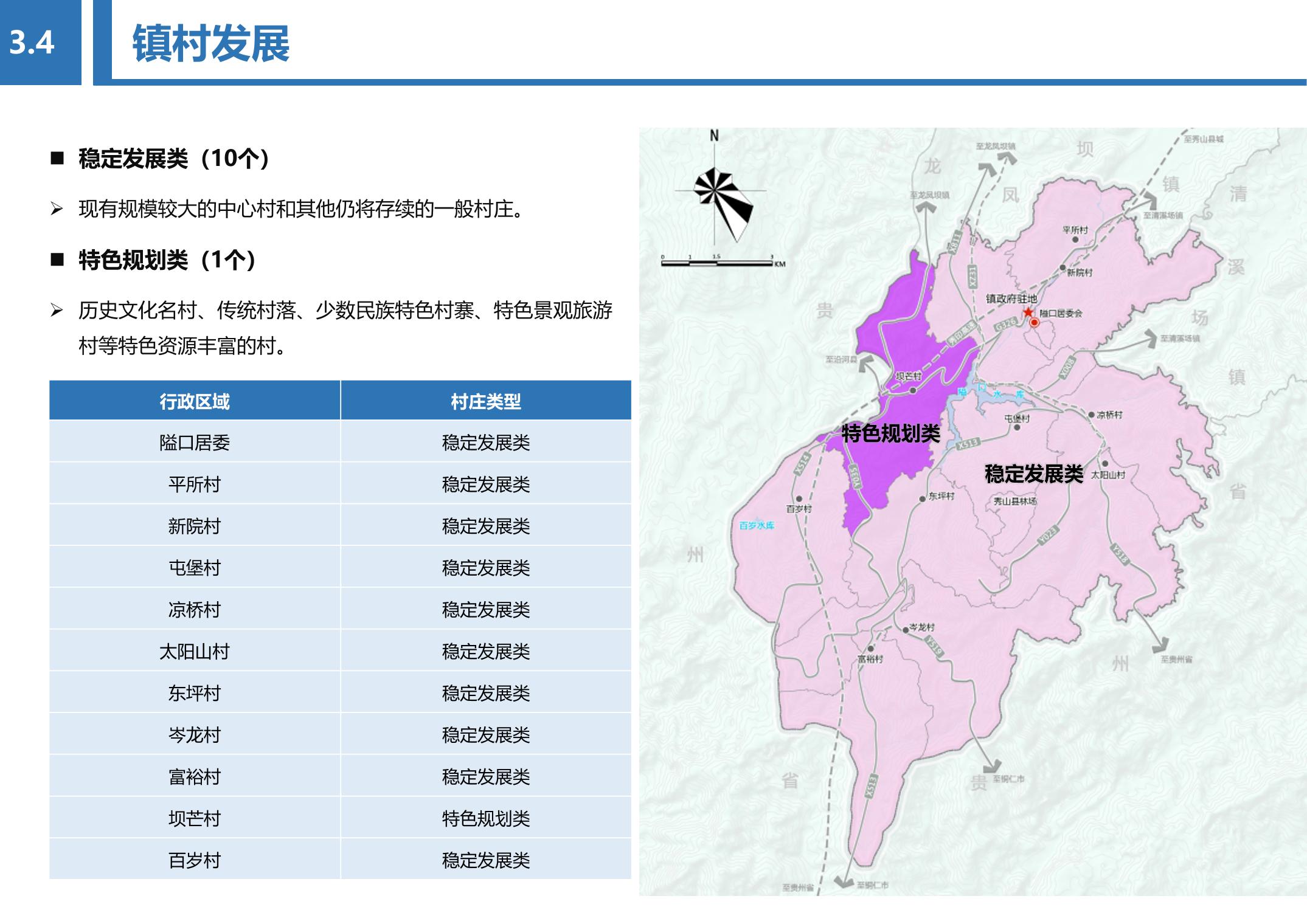Click the 岑龙村 village dot marker
The image size is (1307, 924).
click(906, 630)
